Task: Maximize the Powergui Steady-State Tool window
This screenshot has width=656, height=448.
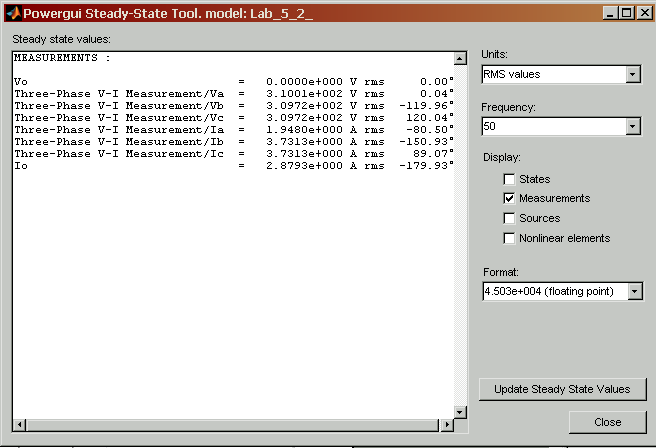Action: 627,13
